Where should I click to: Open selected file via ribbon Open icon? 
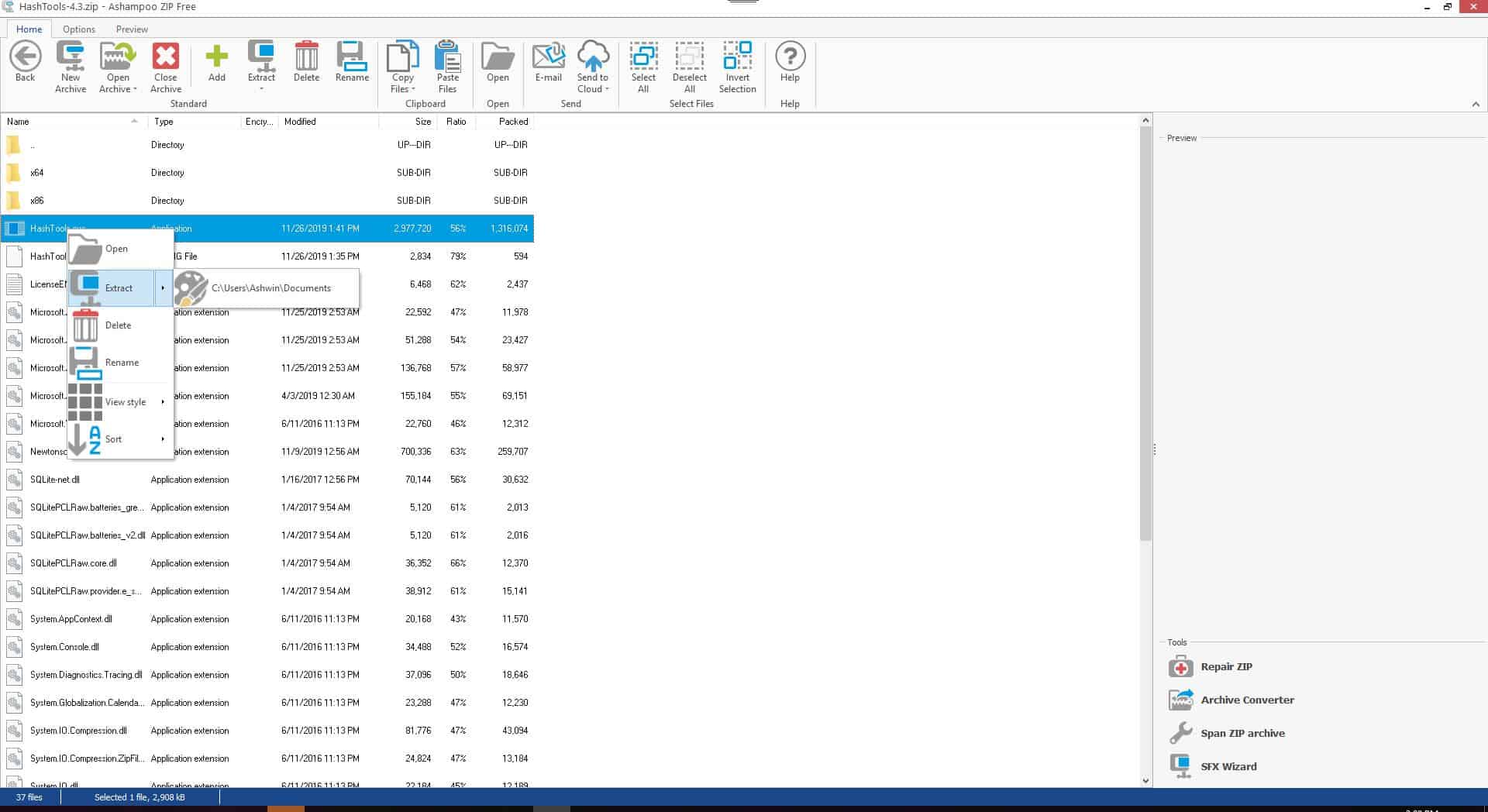click(498, 62)
